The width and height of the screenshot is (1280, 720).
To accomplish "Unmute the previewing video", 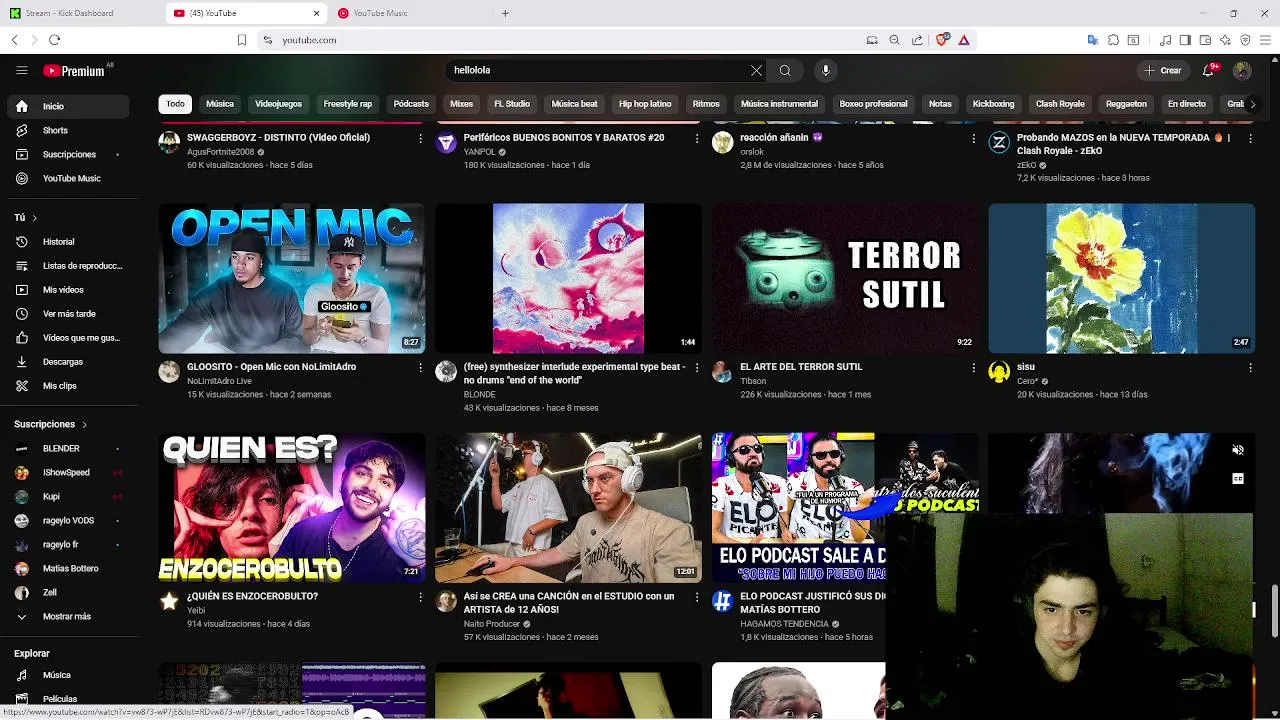I will point(1237,450).
